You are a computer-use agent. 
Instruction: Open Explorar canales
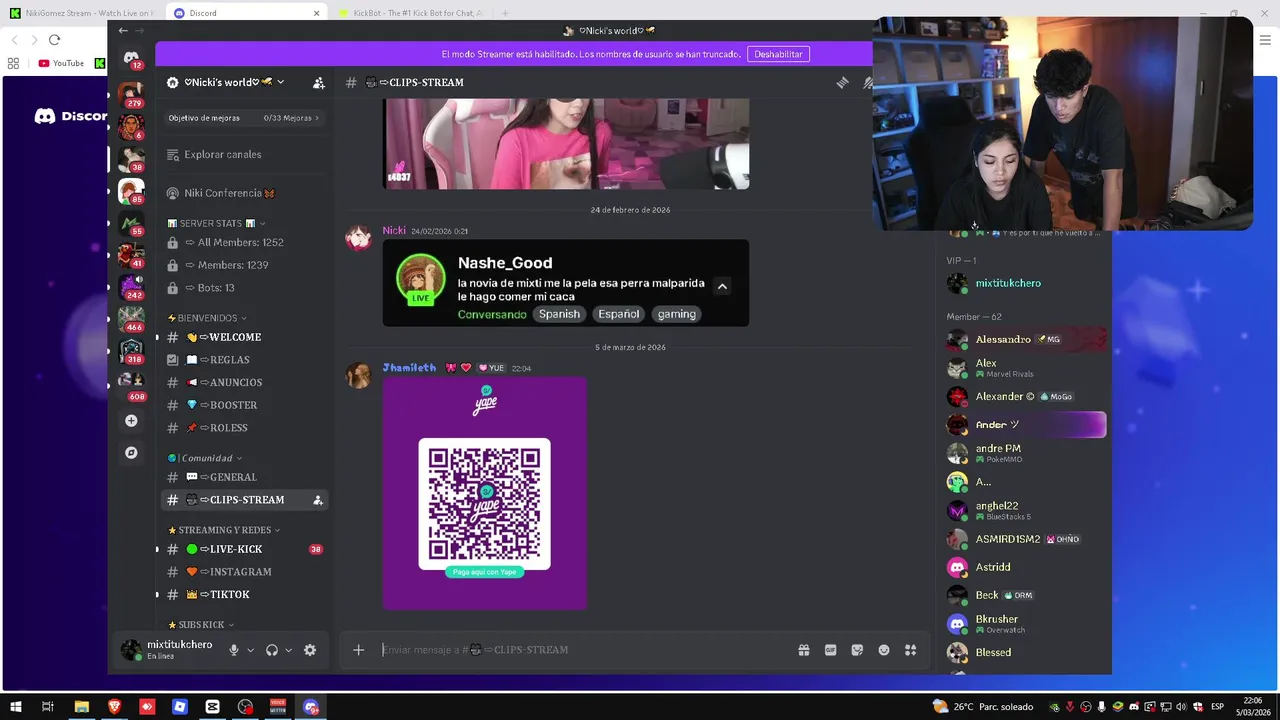coord(244,155)
